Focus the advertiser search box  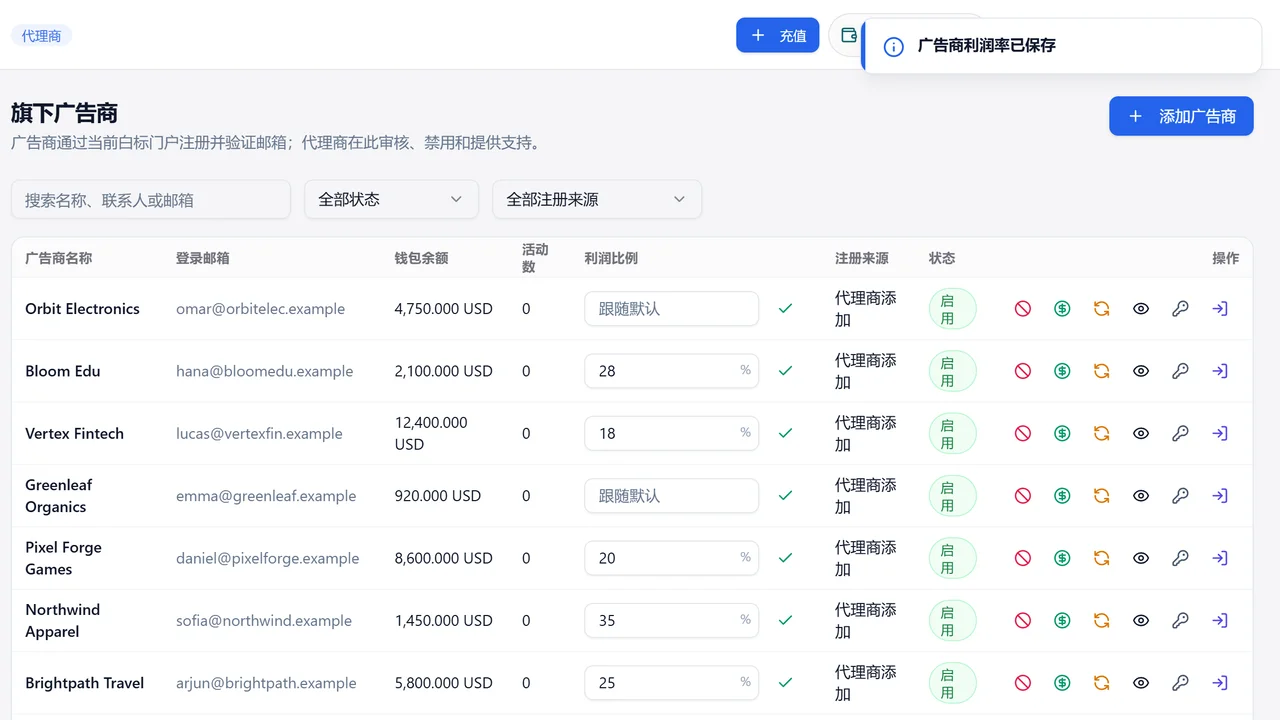(x=151, y=199)
